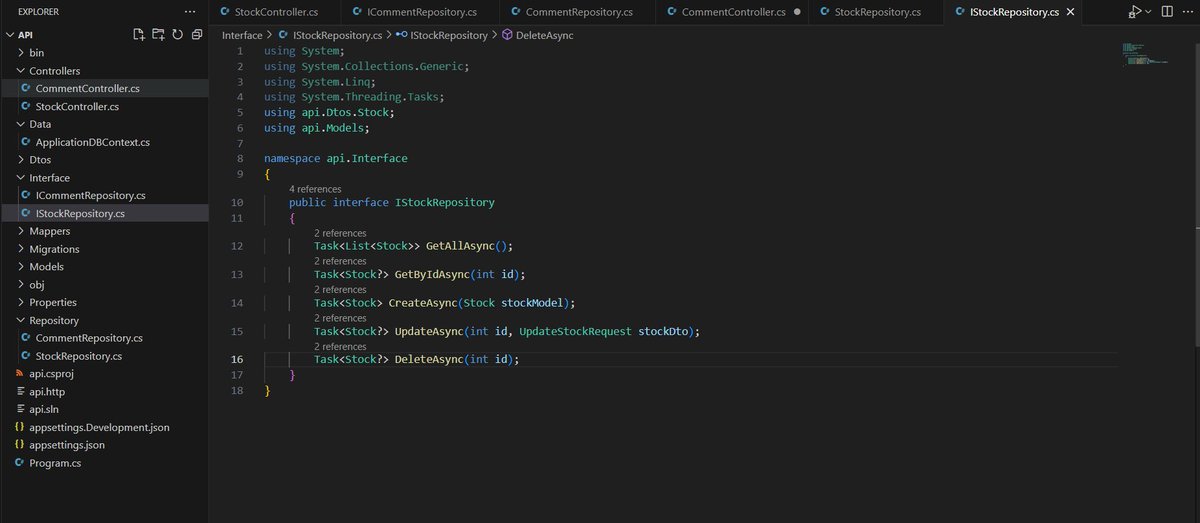Open api.http in Explorer

[47, 392]
